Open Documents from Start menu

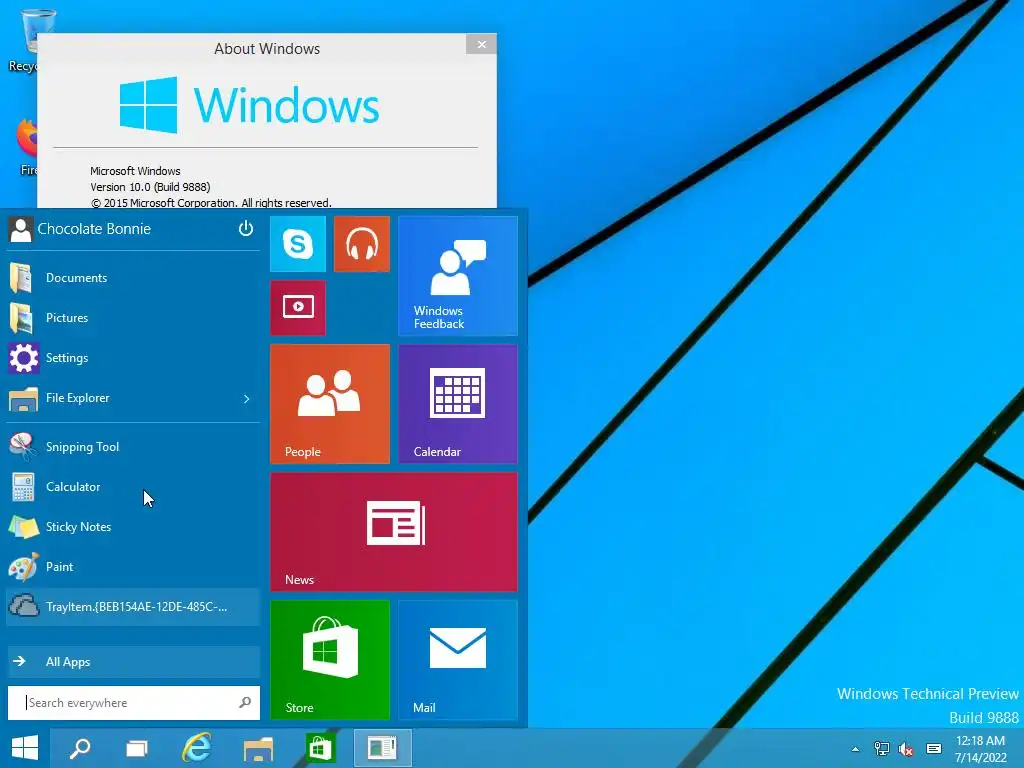[x=133, y=278]
